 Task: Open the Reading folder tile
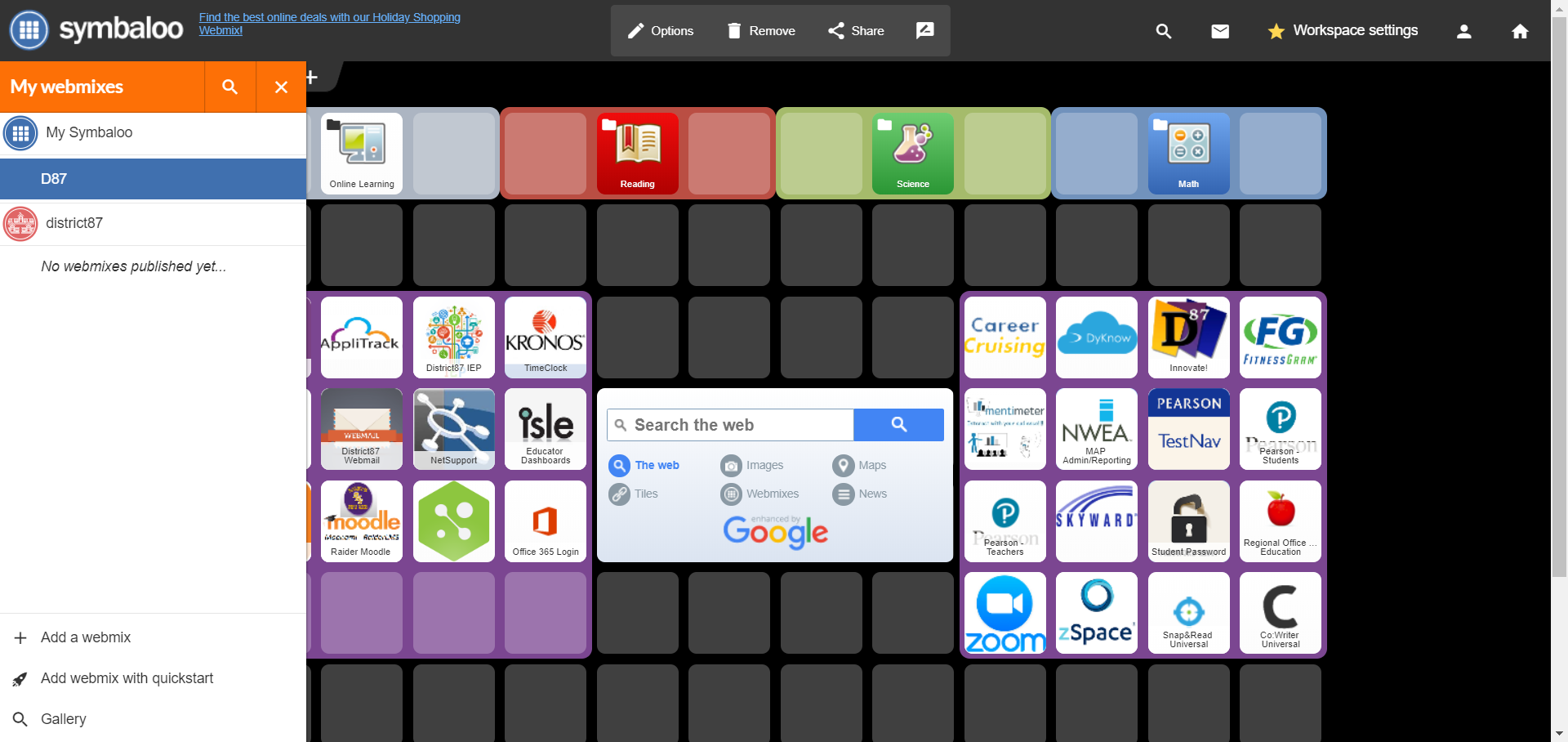pyautogui.click(x=637, y=153)
